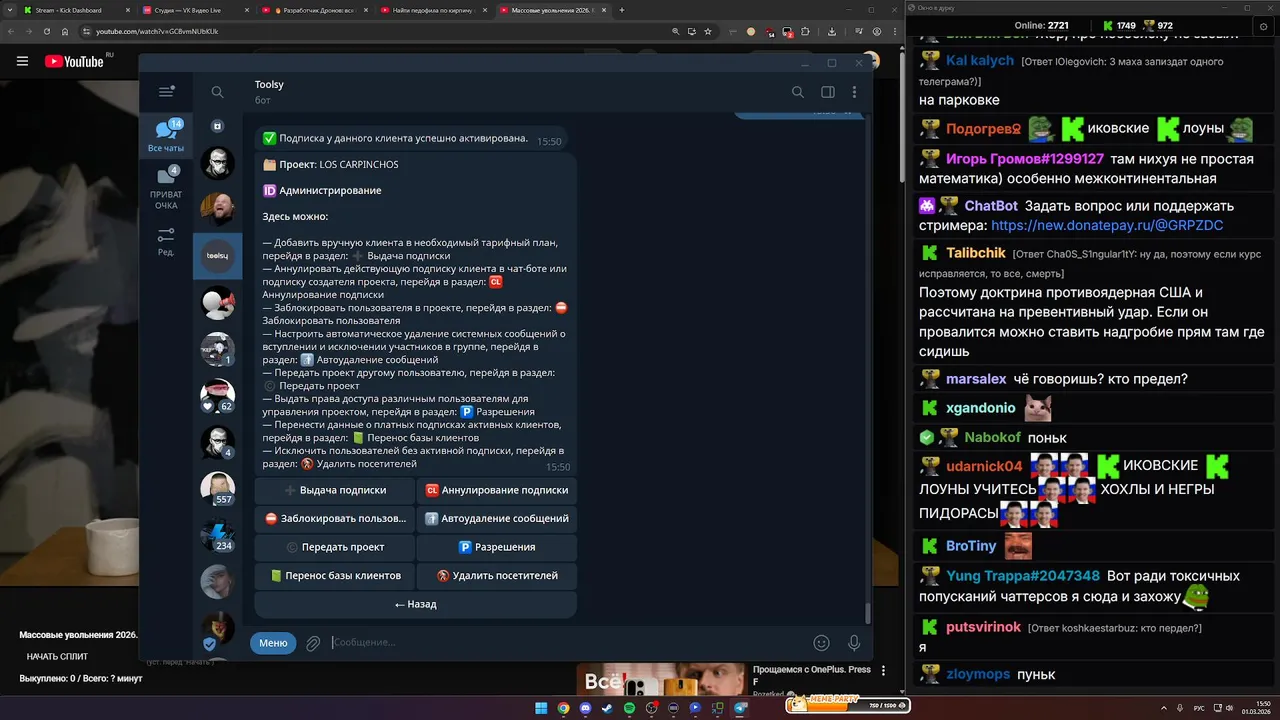Click the attach file paperclip icon
This screenshot has height=720, width=1280.
click(313, 643)
